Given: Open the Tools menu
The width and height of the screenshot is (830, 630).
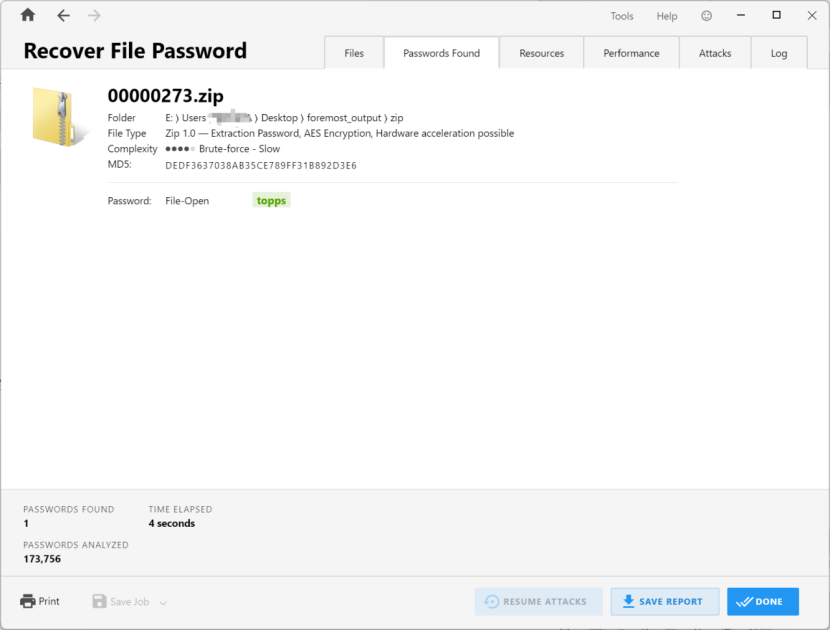Looking at the screenshot, I should 622,16.
